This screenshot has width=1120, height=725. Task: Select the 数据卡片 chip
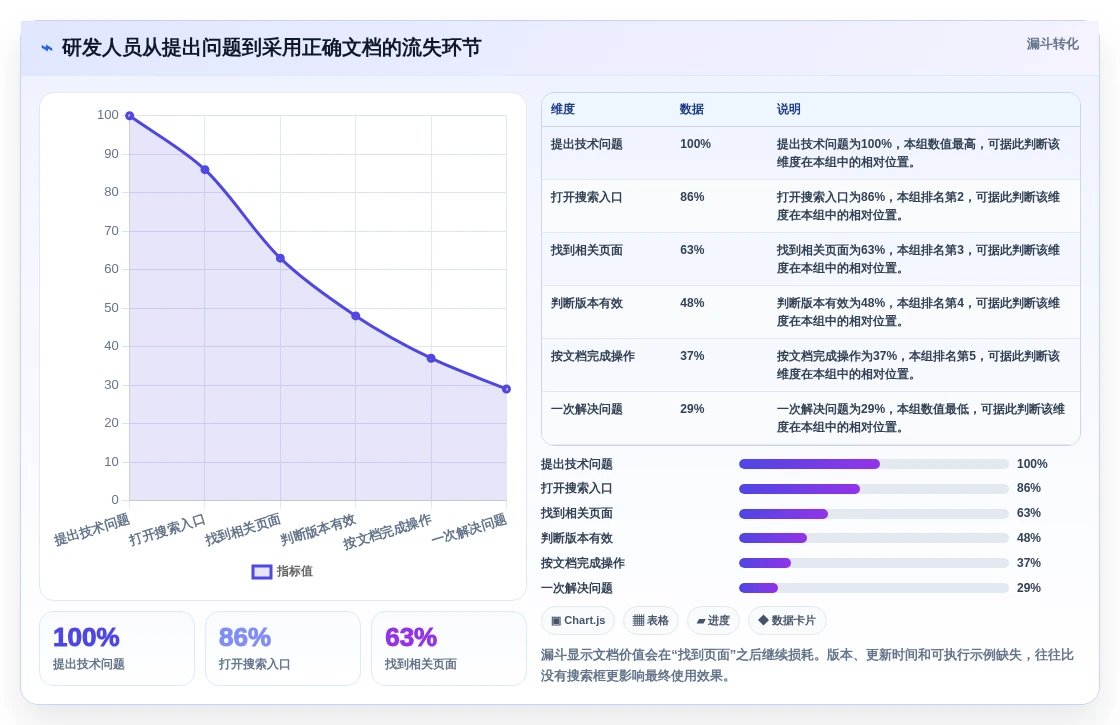(x=787, y=620)
